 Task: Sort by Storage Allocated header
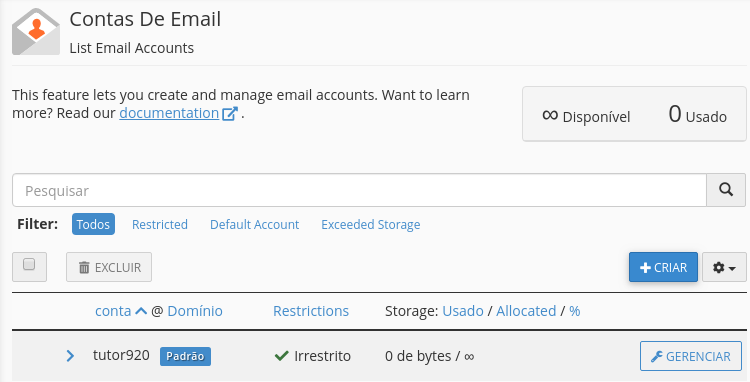tap(526, 311)
